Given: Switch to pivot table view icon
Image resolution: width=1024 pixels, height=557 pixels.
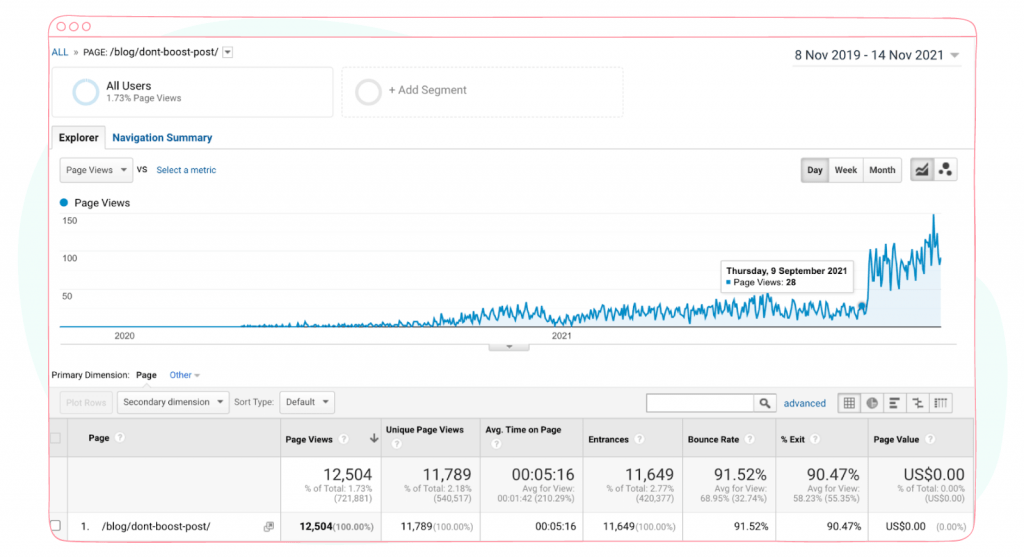Looking at the screenshot, I should [x=940, y=403].
